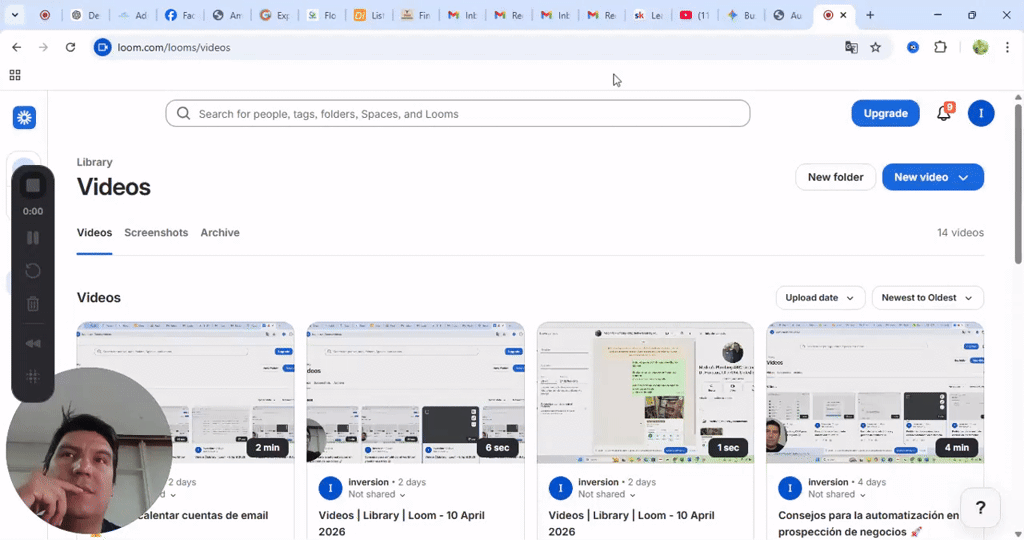The height and width of the screenshot is (540, 1024).
Task: Open the account avatar menu
Action: (981, 113)
